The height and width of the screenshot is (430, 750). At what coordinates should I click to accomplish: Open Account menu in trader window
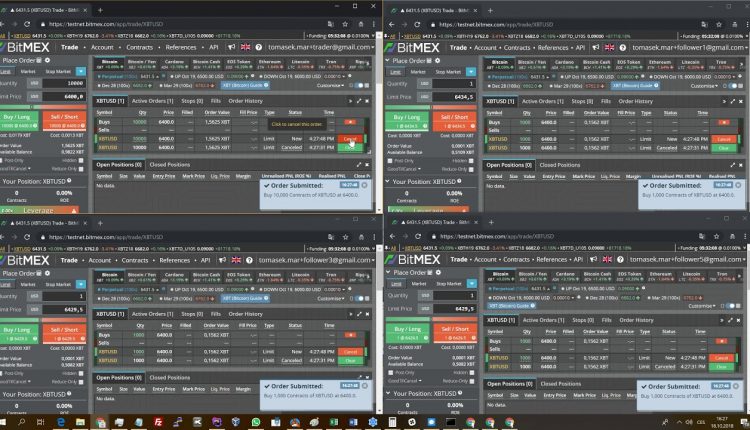pos(102,47)
